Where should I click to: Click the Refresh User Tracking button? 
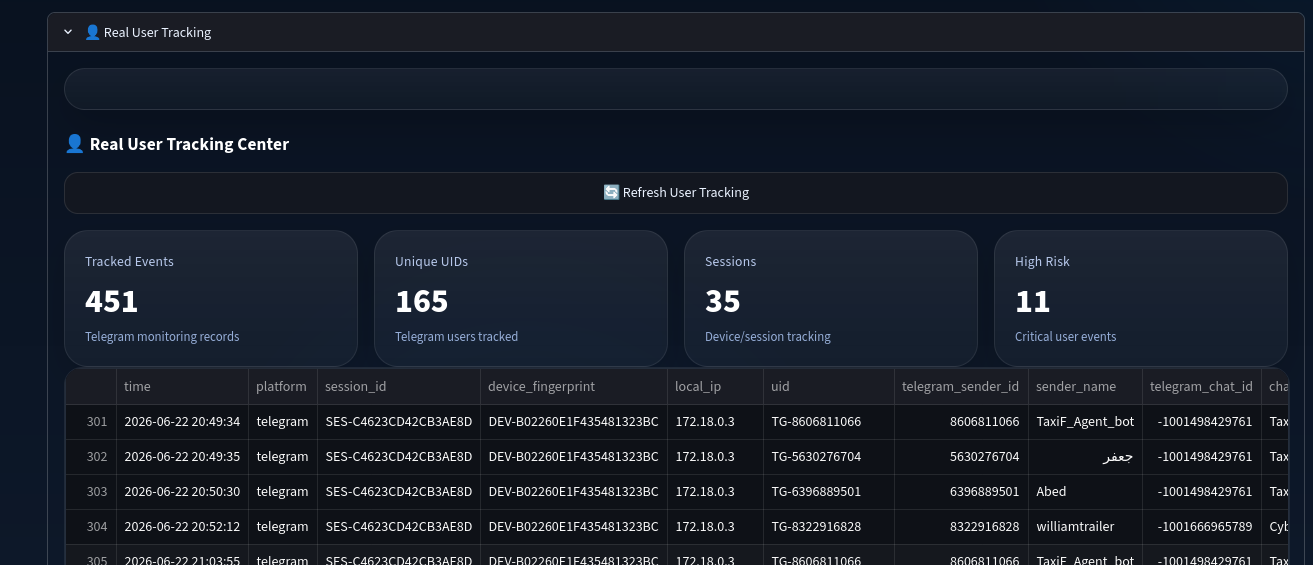click(675, 193)
